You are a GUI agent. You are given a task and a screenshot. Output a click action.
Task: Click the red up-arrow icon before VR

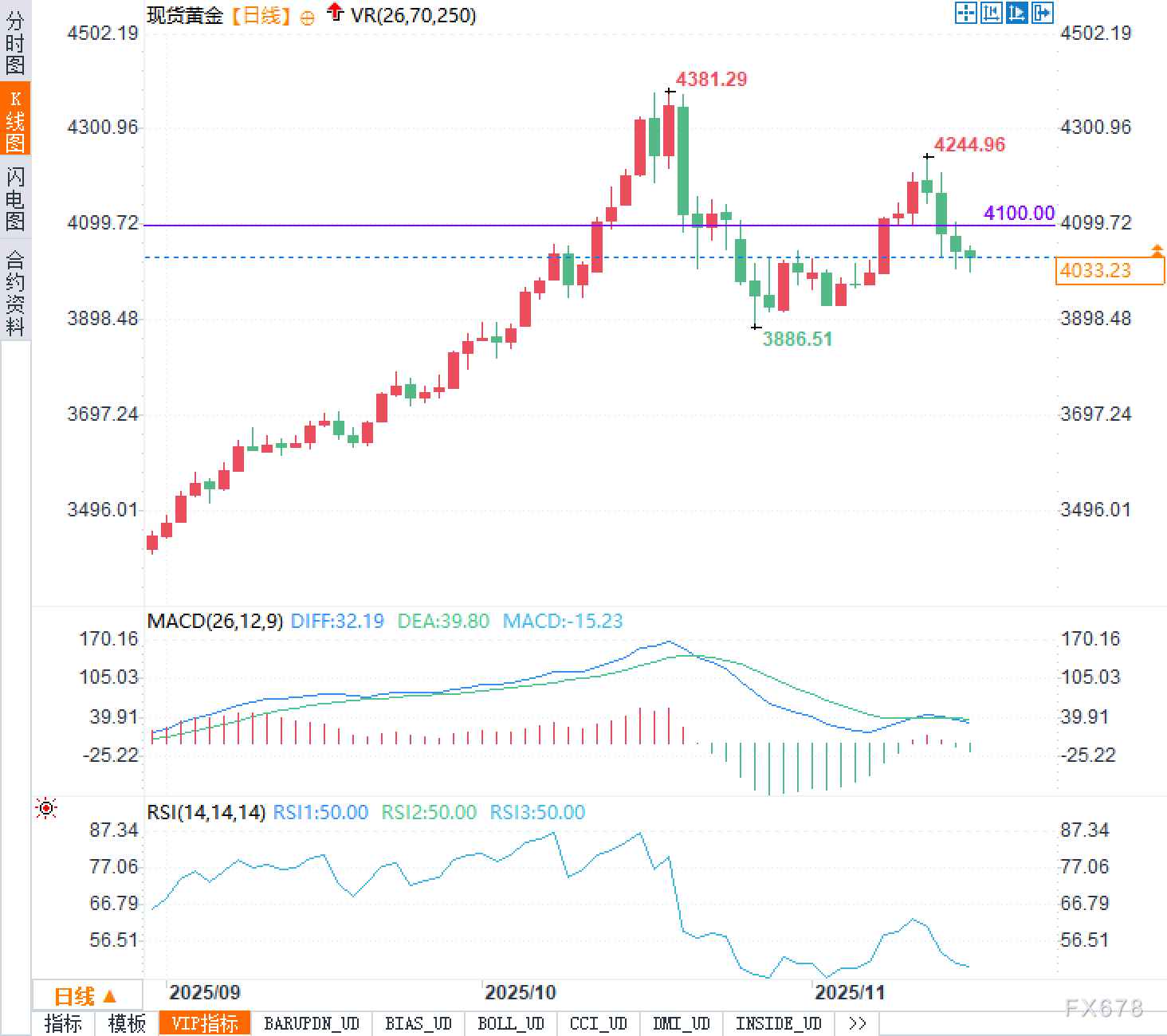[x=336, y=13]
